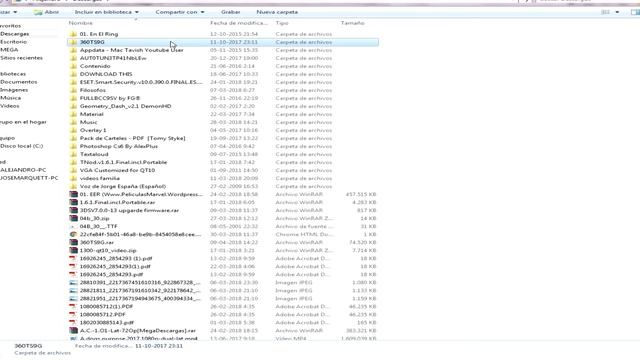Open the view options dropdown arrow
The width and height of the screenshot is (640, 360).
[x=617, y=12]
